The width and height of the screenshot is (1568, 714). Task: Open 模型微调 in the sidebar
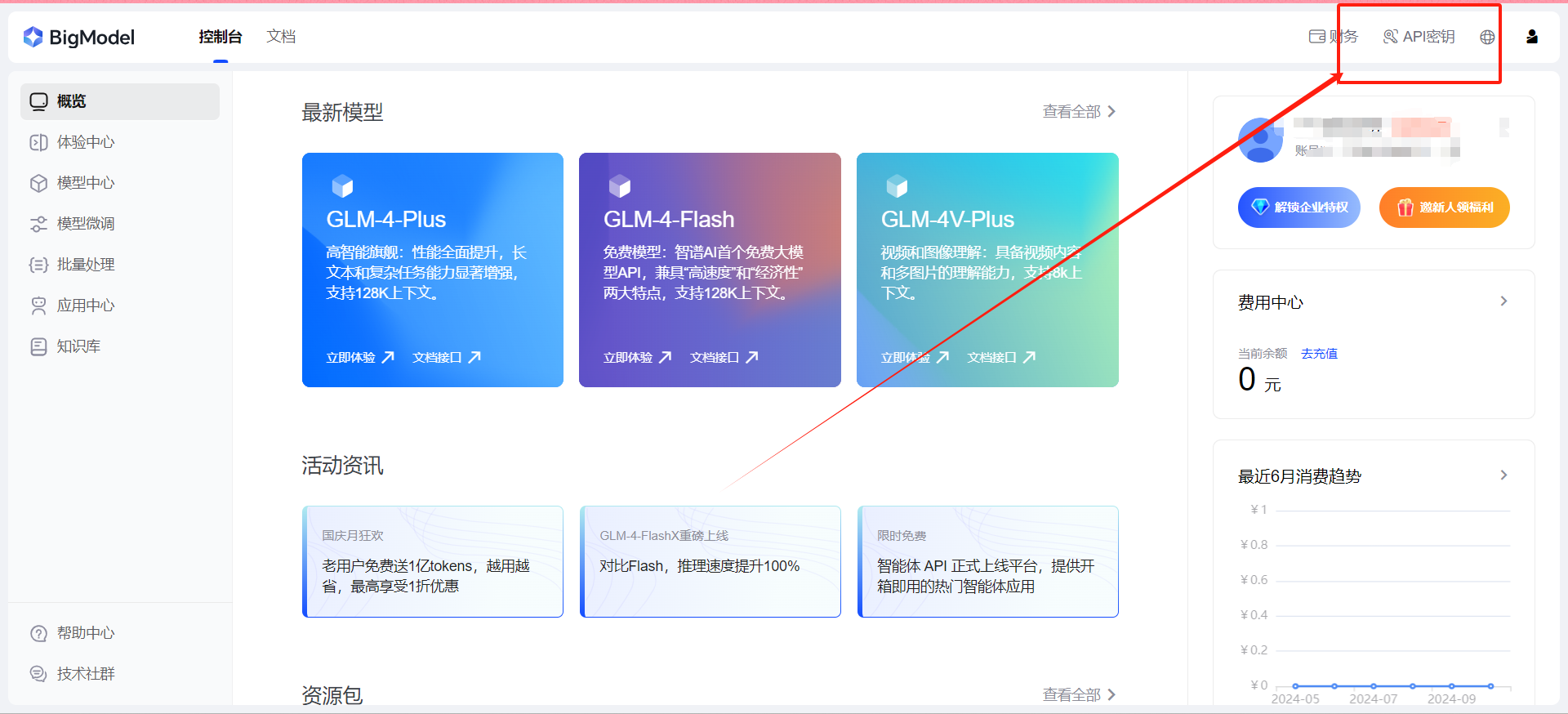click(120, 224)
